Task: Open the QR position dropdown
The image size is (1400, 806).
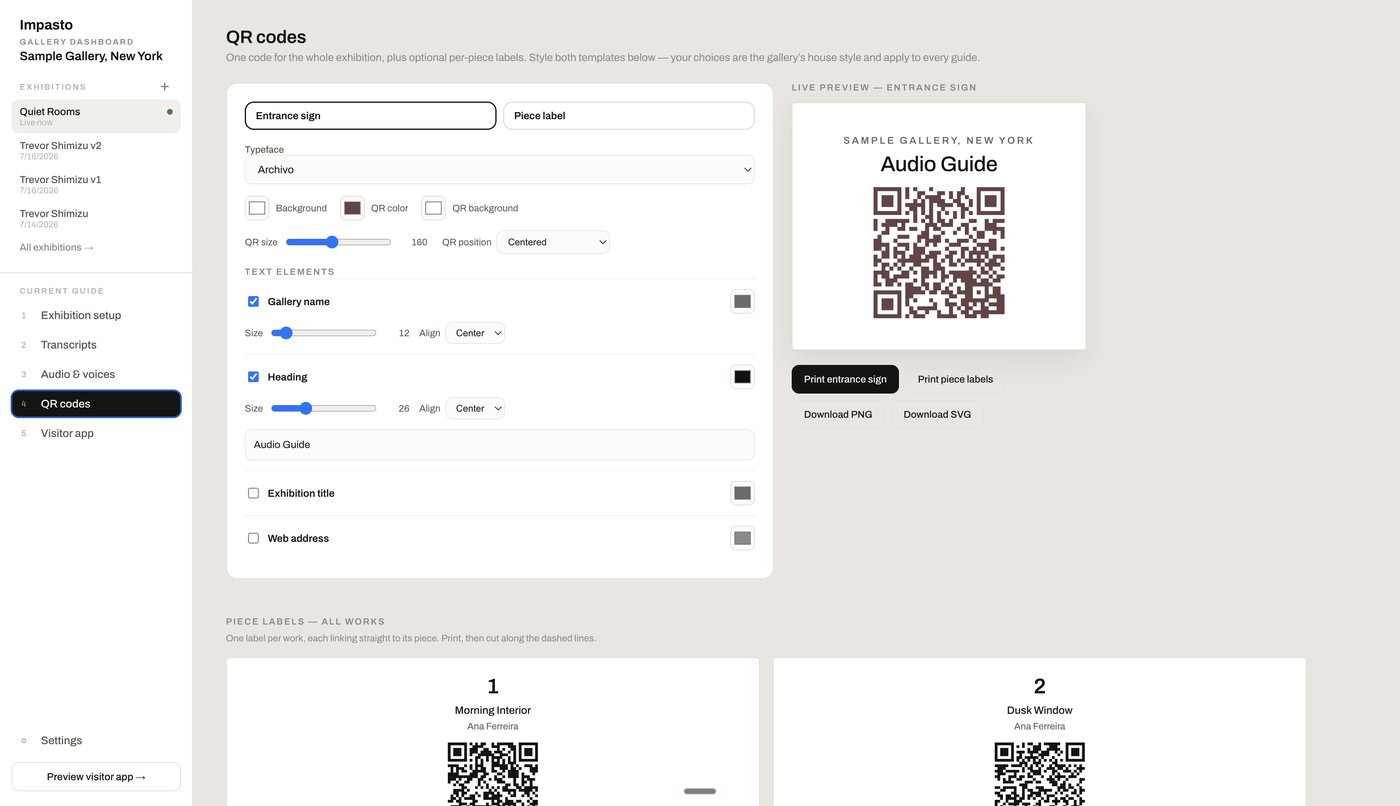Action: click(x=553, y=242)
